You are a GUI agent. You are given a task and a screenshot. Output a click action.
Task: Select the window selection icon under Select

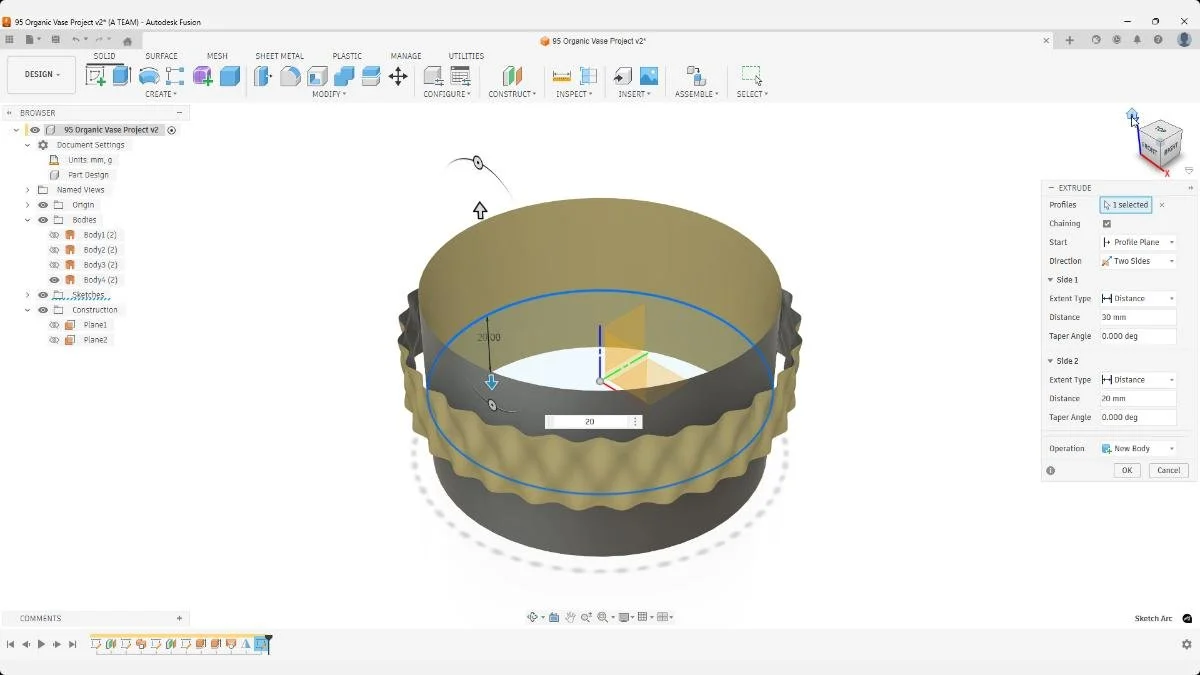(x=752, y=76)
